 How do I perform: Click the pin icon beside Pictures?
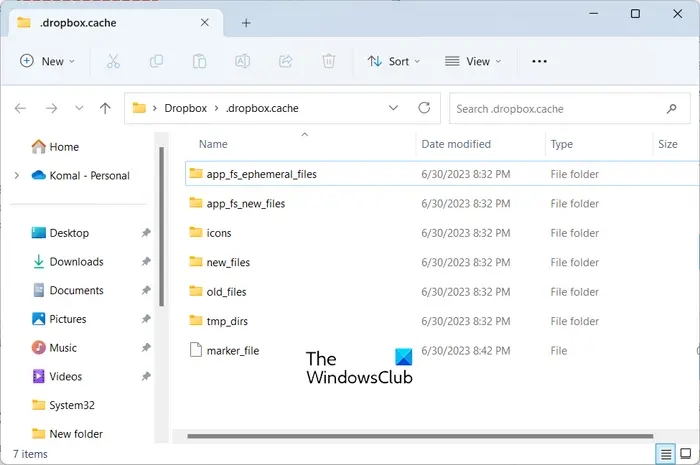146,319
